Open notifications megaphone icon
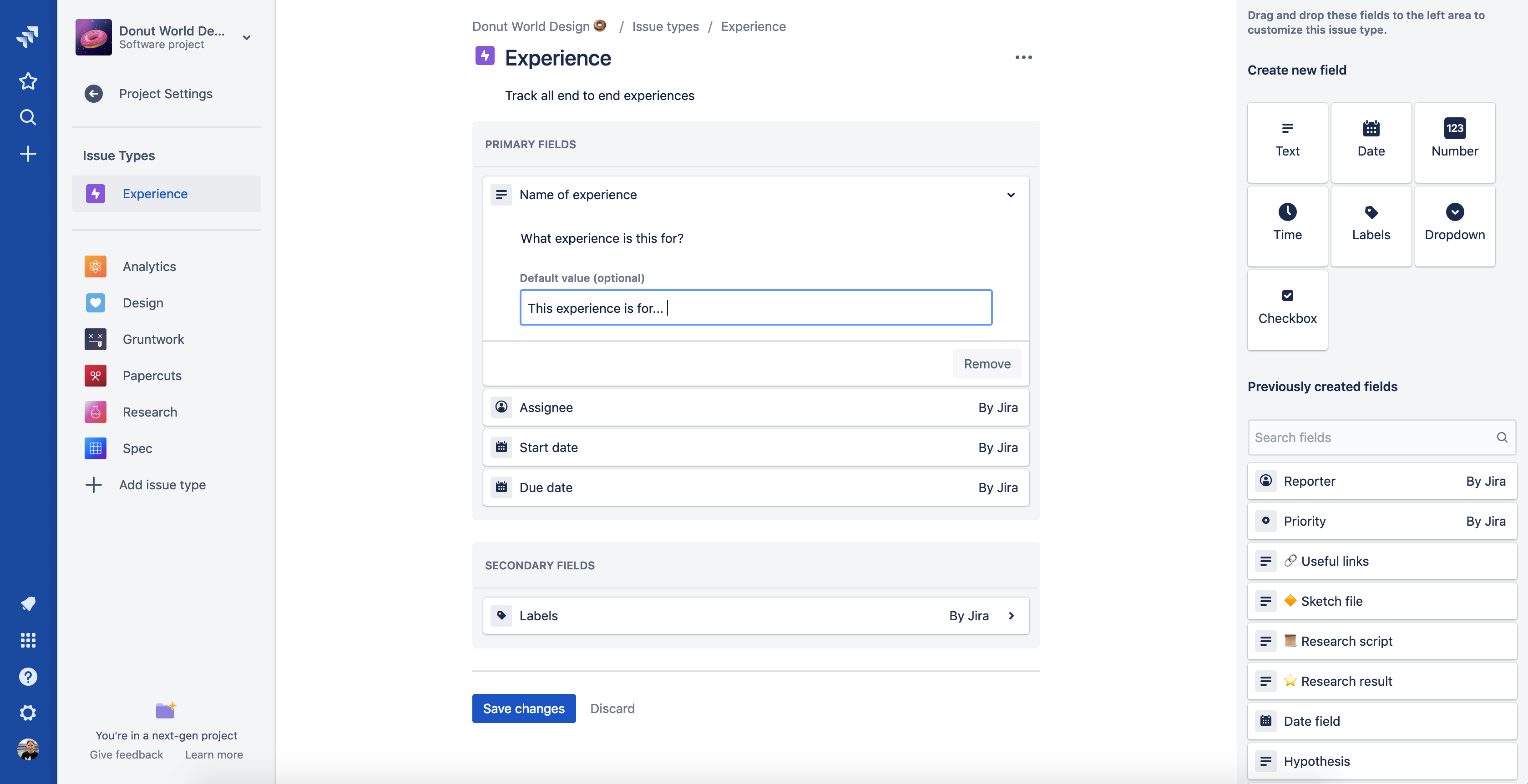Viewport: 1528px width, 784px height. pos(28,604)
